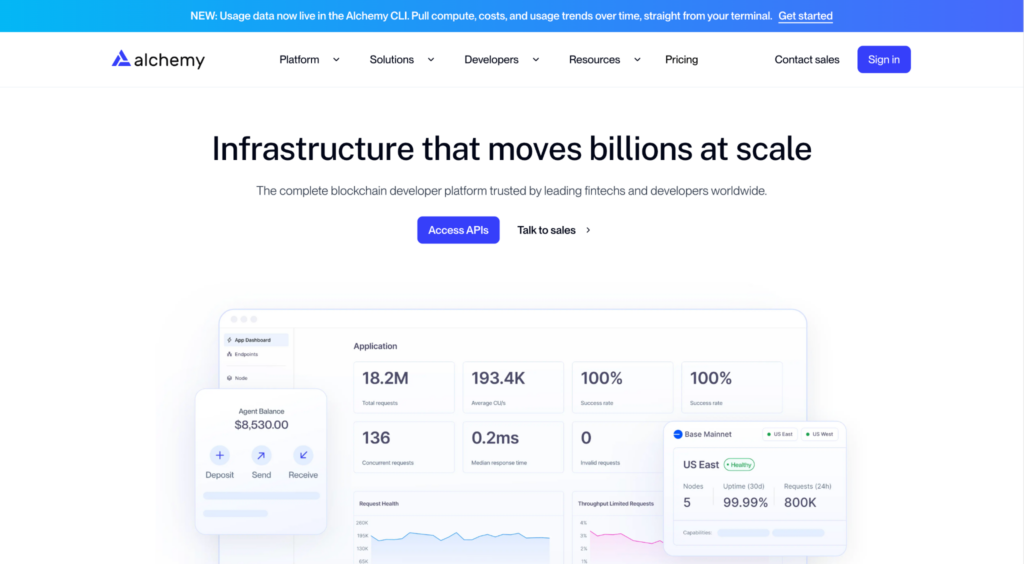This screenshot has width=1024, height=564.
Task: Click the 99.99% uptime value
Action: pos(745,503)
